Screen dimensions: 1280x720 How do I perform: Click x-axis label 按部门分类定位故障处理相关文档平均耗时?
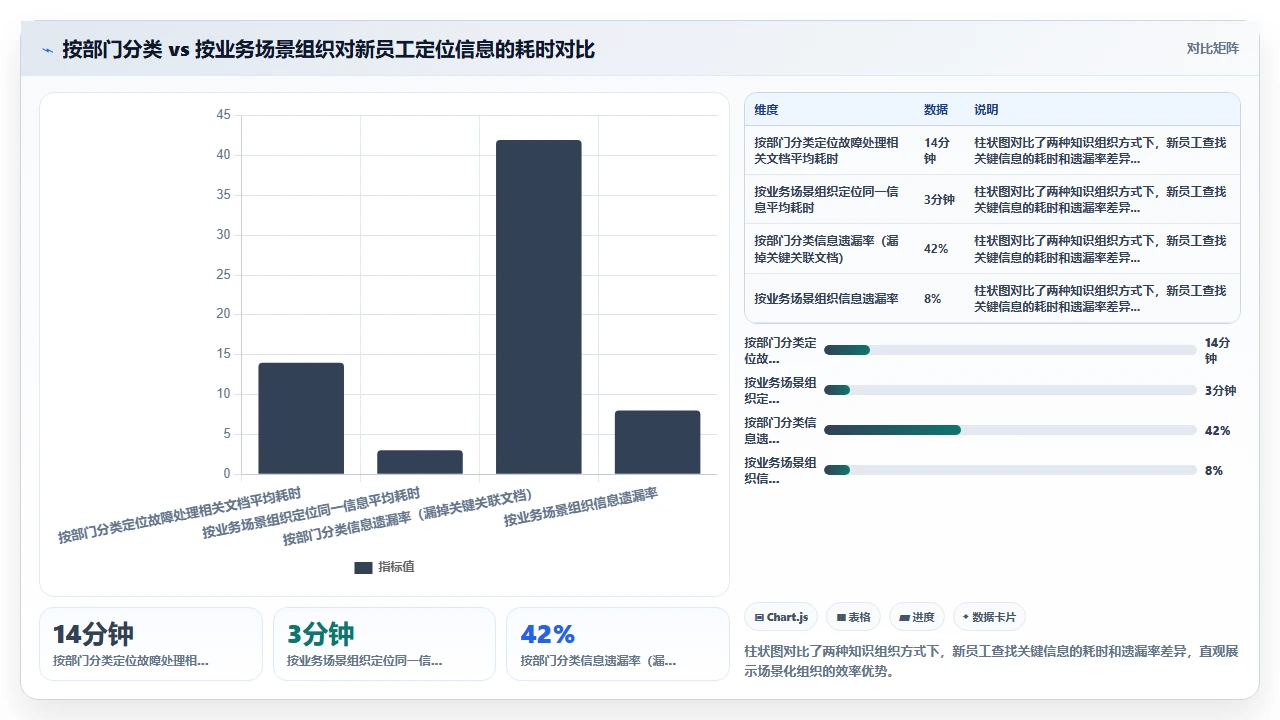tap(180, 515)
